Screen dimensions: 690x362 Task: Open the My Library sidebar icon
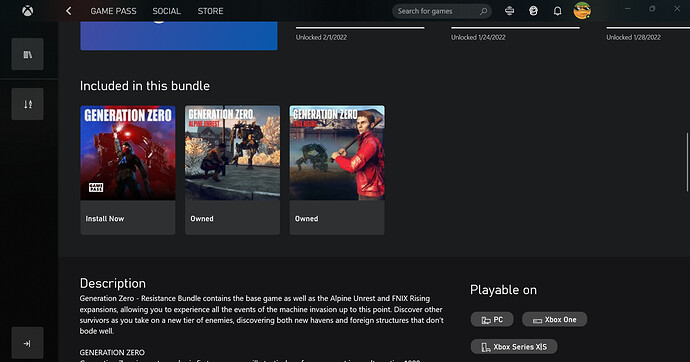point(27,54)
